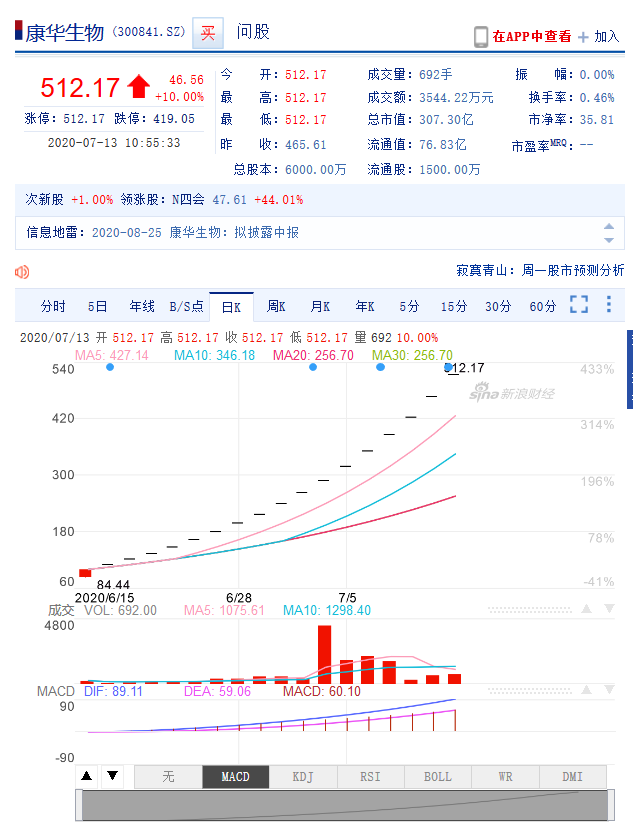Click the red first-day candle at 84.44
The width and height of the screenshot is (633, 825).
85,573
